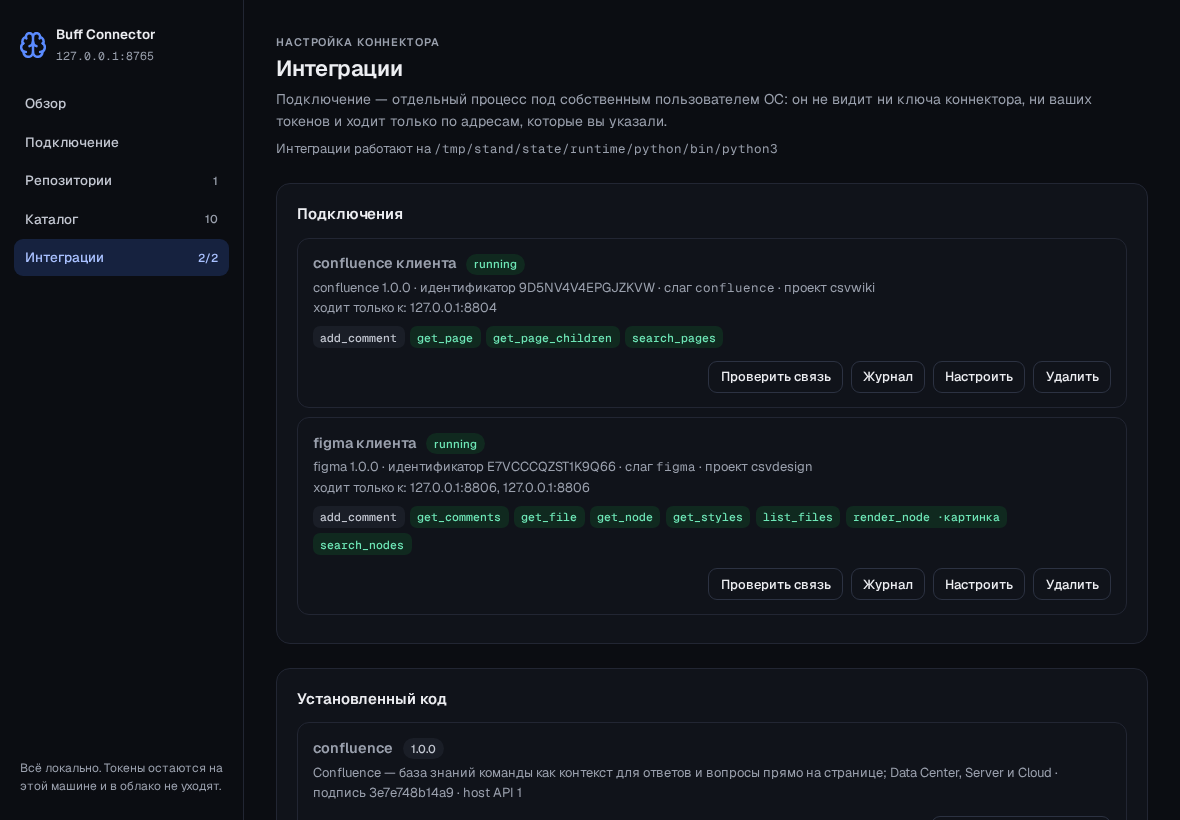This screenshot has width=1180, height=820.
Task: Click the get_file tool tag
Action: [549, 517]
